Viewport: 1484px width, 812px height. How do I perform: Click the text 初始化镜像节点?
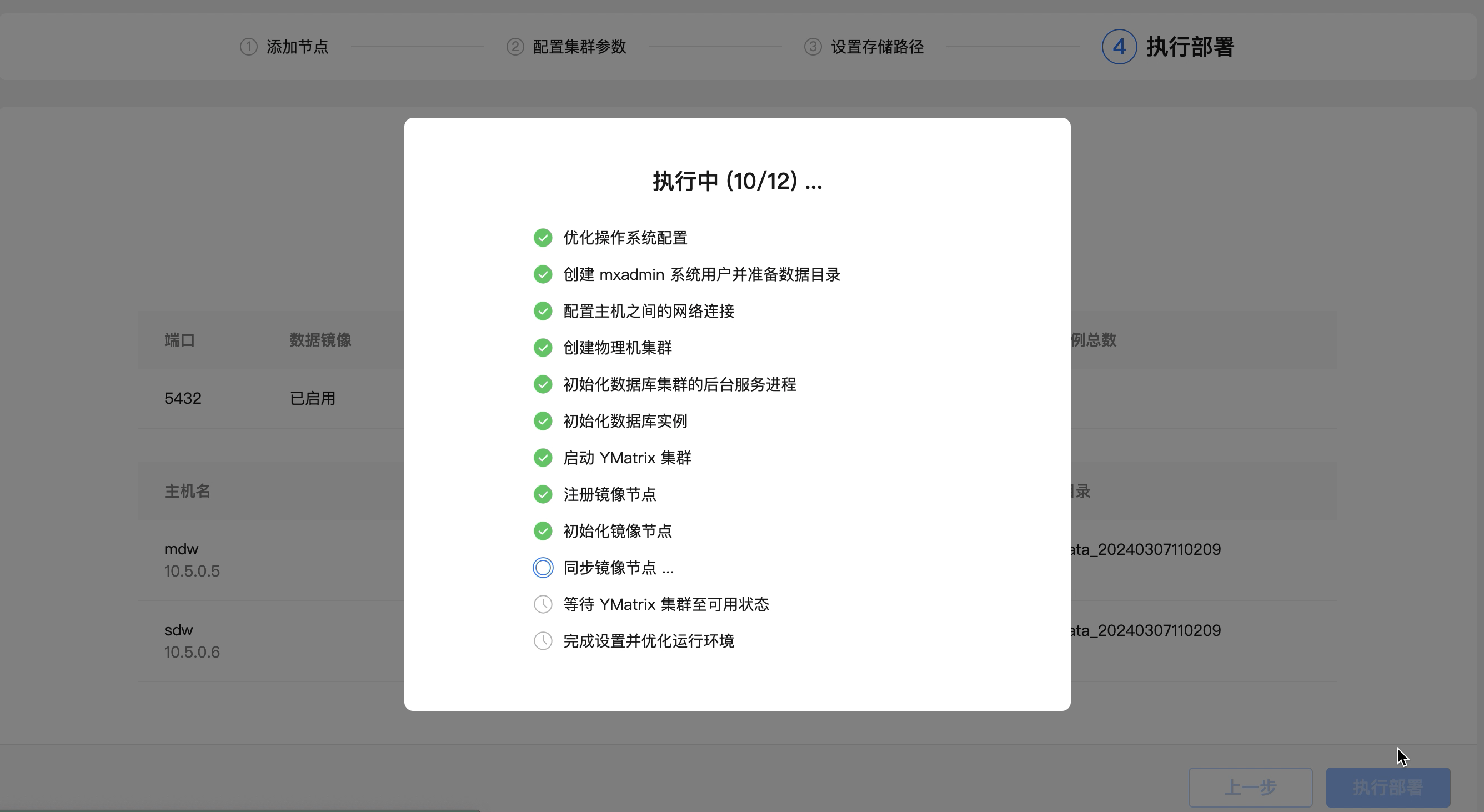(x=618, y=531)
